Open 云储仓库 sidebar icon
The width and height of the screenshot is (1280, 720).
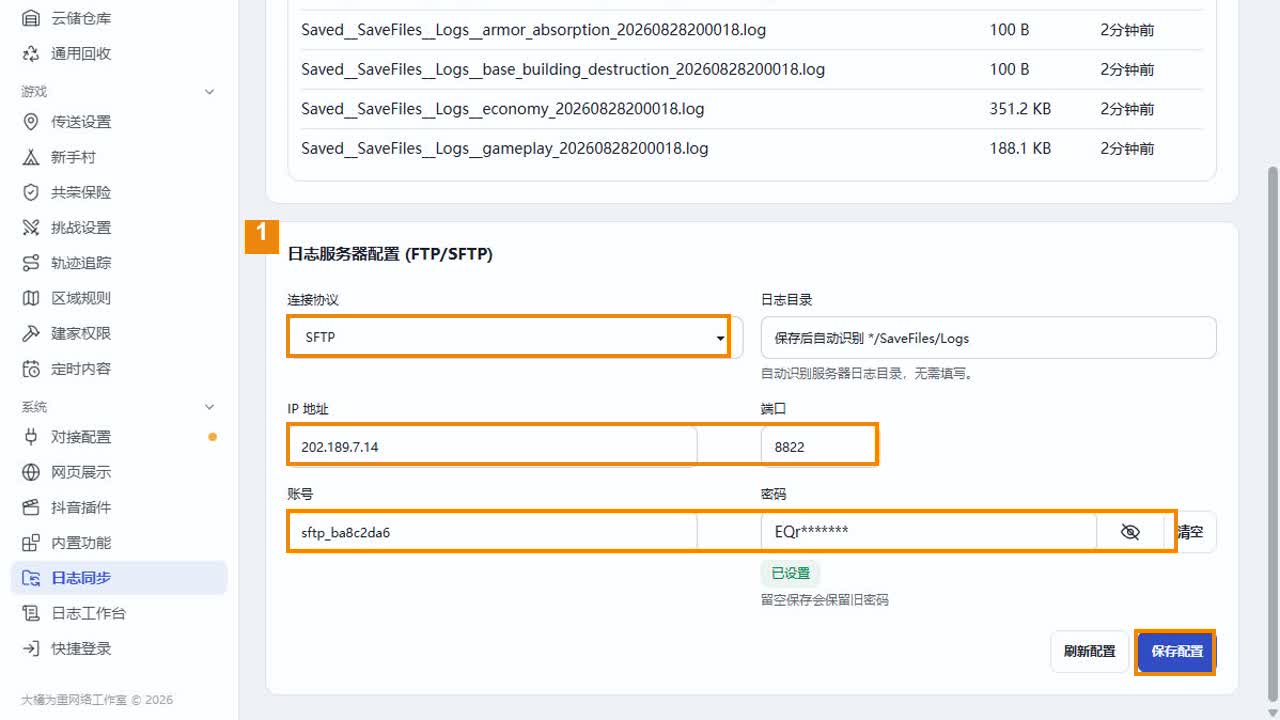pos(31,18)
